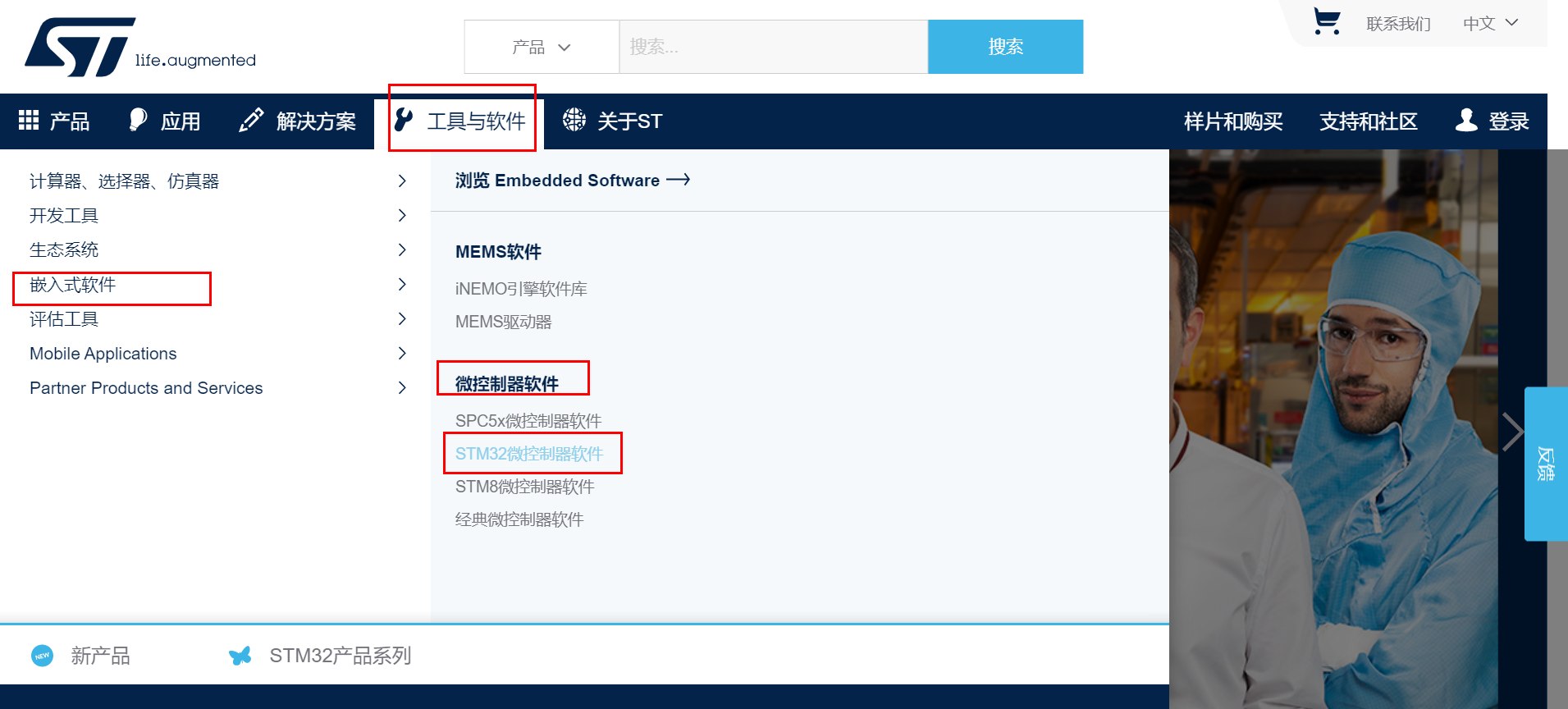Click the user icon beside 登录
The height and width of the screenshot is (709, 1568).
[x=1466, y=120]
